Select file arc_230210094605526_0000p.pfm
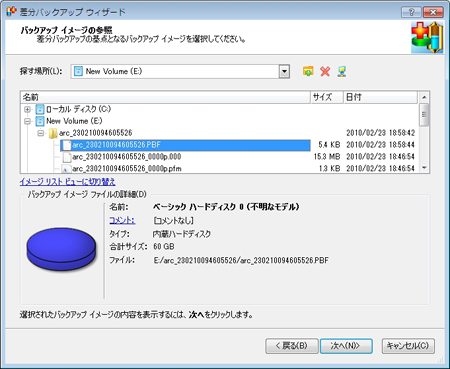 click(127, 168)
